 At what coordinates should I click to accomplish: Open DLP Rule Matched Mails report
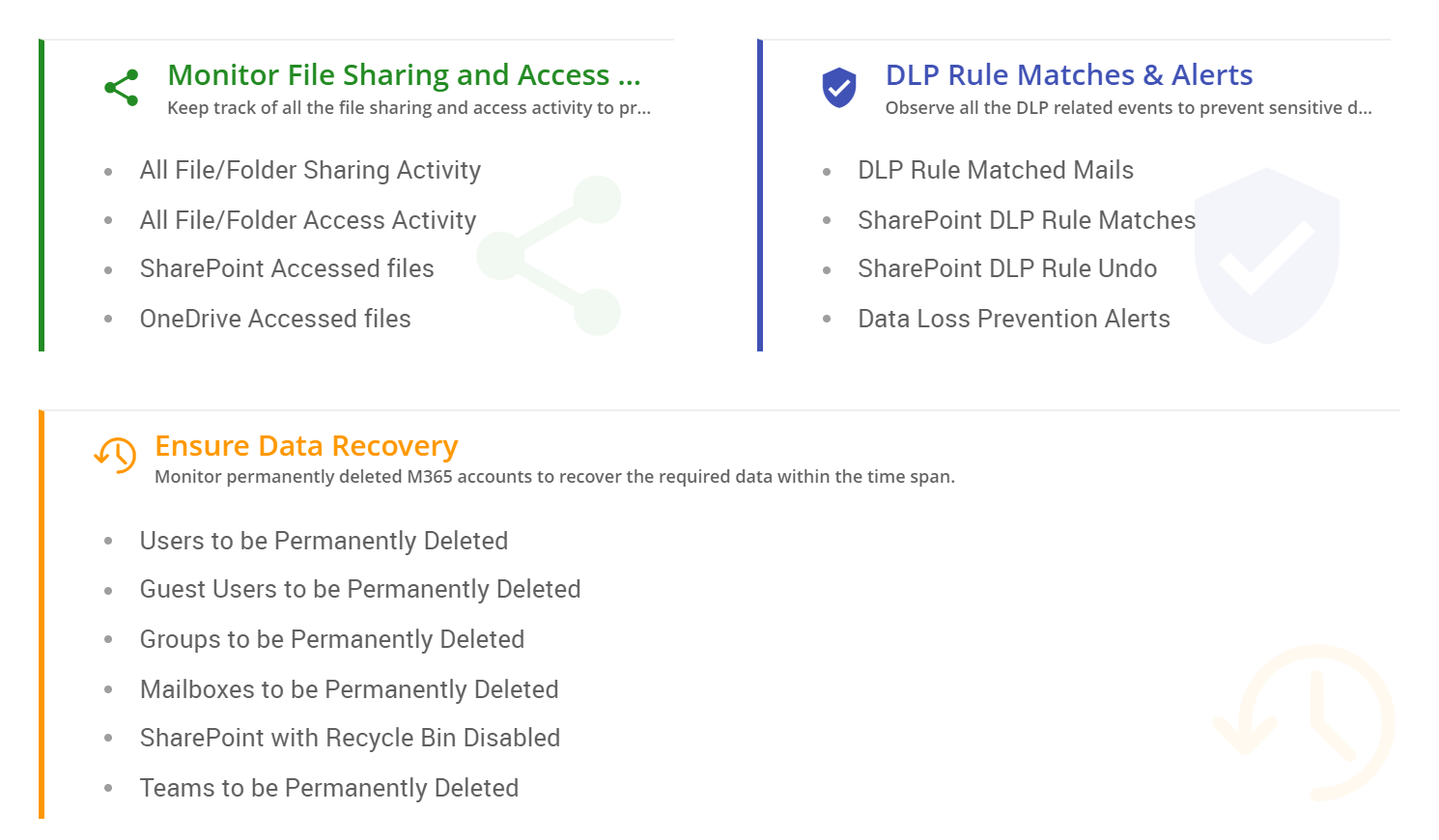[996, 171]
